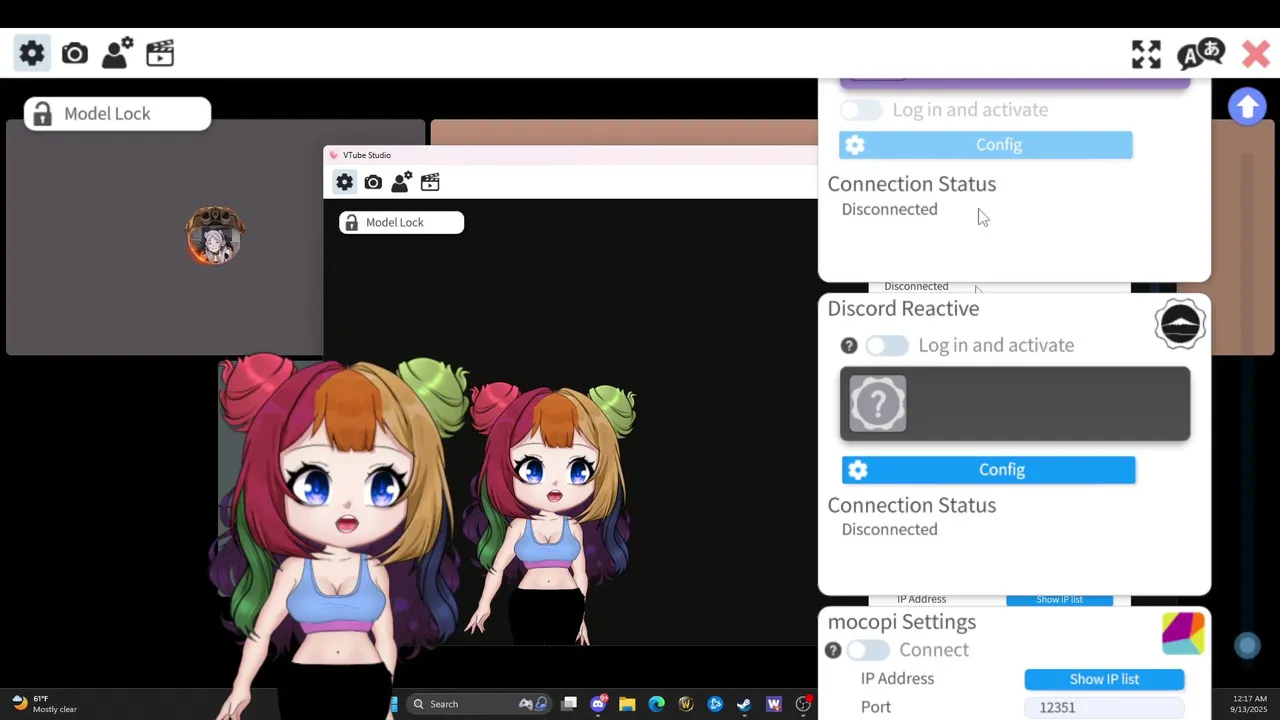Screen dimensions: 1280x720
Task: Click the Discord Reactive logo icon
Action: pyautogui.click(x=1180, y=324)
